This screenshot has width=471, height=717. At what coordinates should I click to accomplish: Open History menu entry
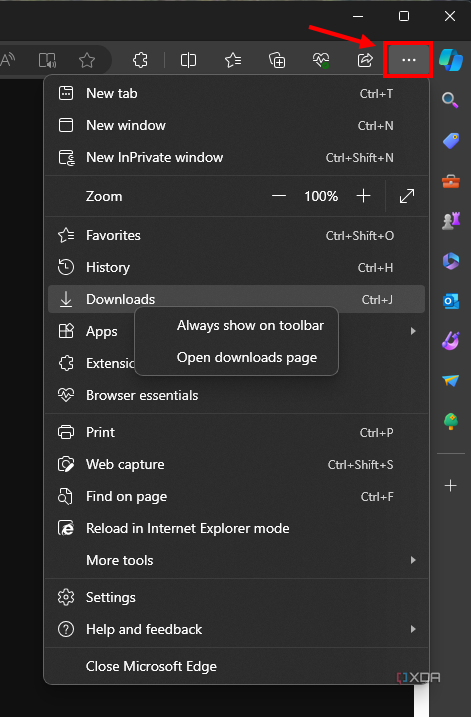tap(236, 268)
